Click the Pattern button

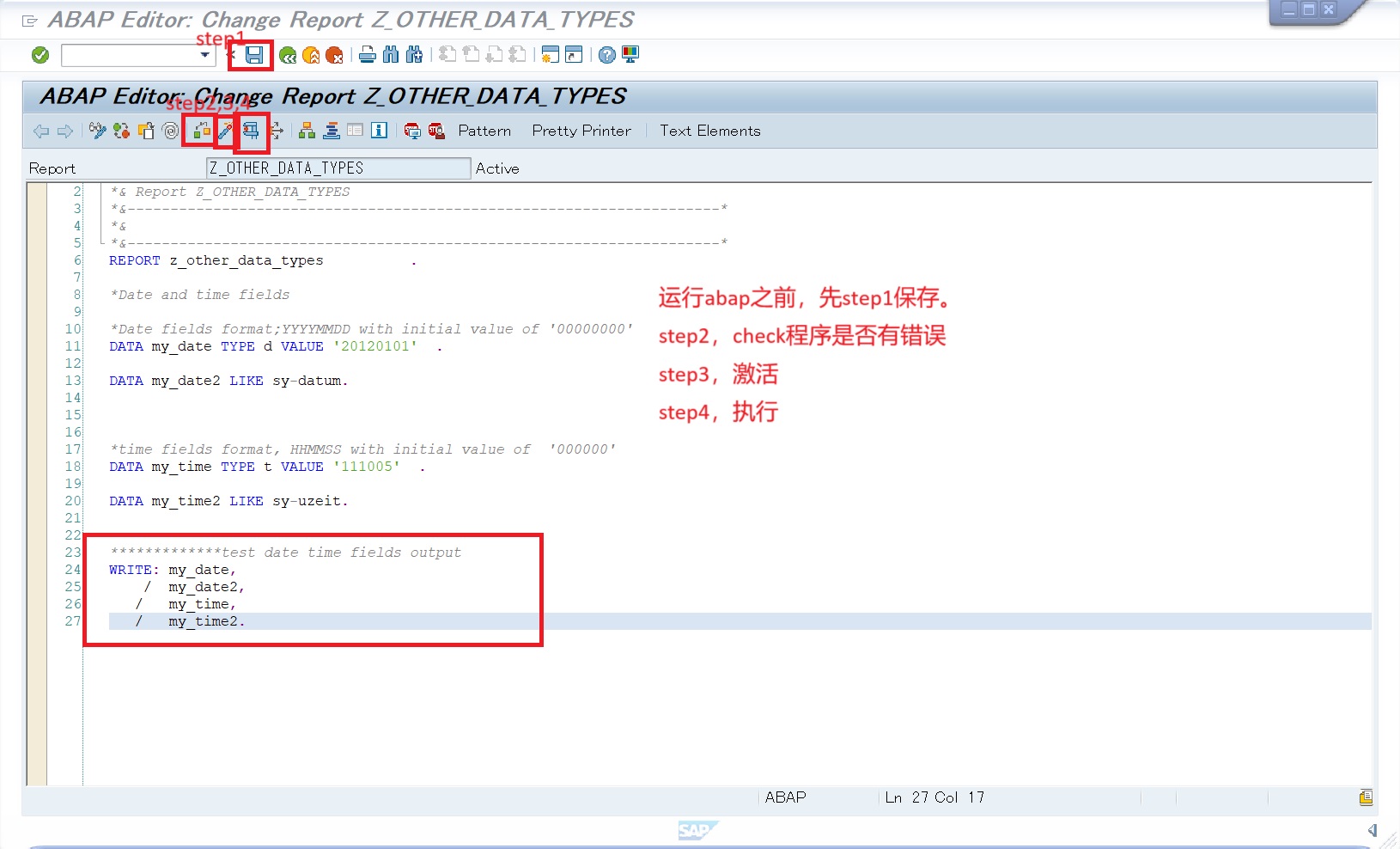(484, 131)
